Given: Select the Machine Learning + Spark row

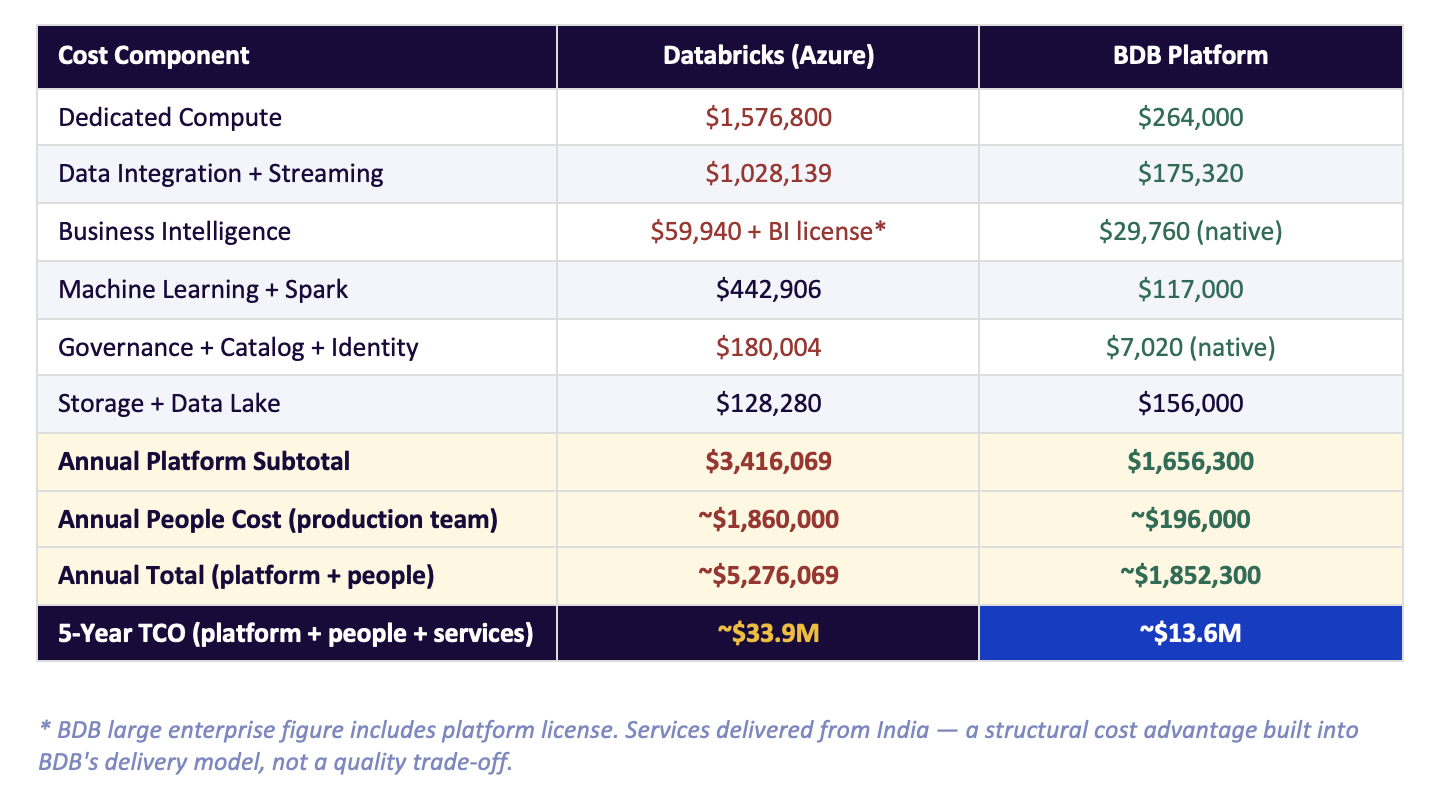Looking at the screenshot, I should [x=204, y=289].
